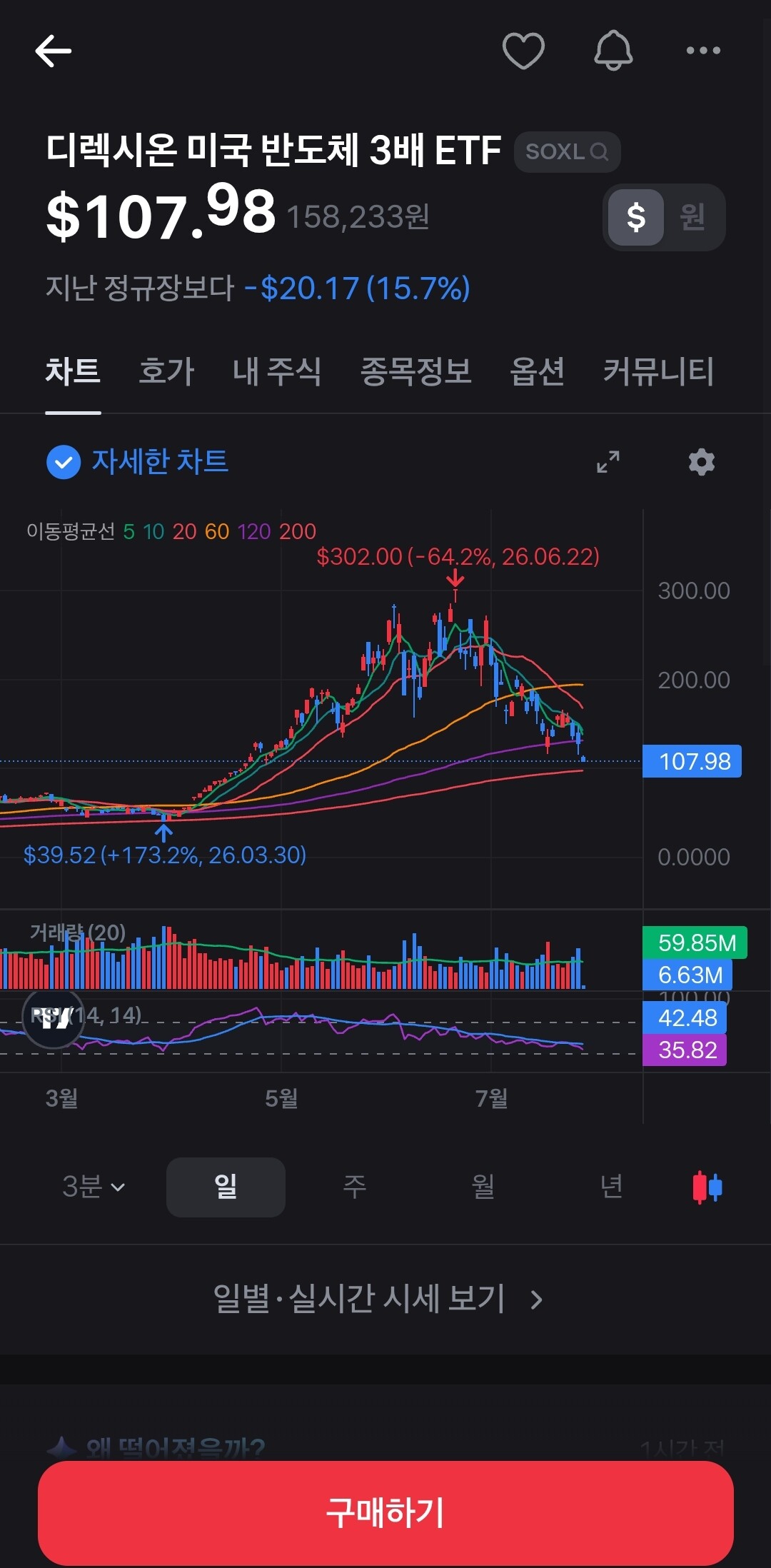The width and height of the screenshot is (771, 1568).
Task: Tap the back arrow icon
Action: pyautogui.click(x=53, y=51)
